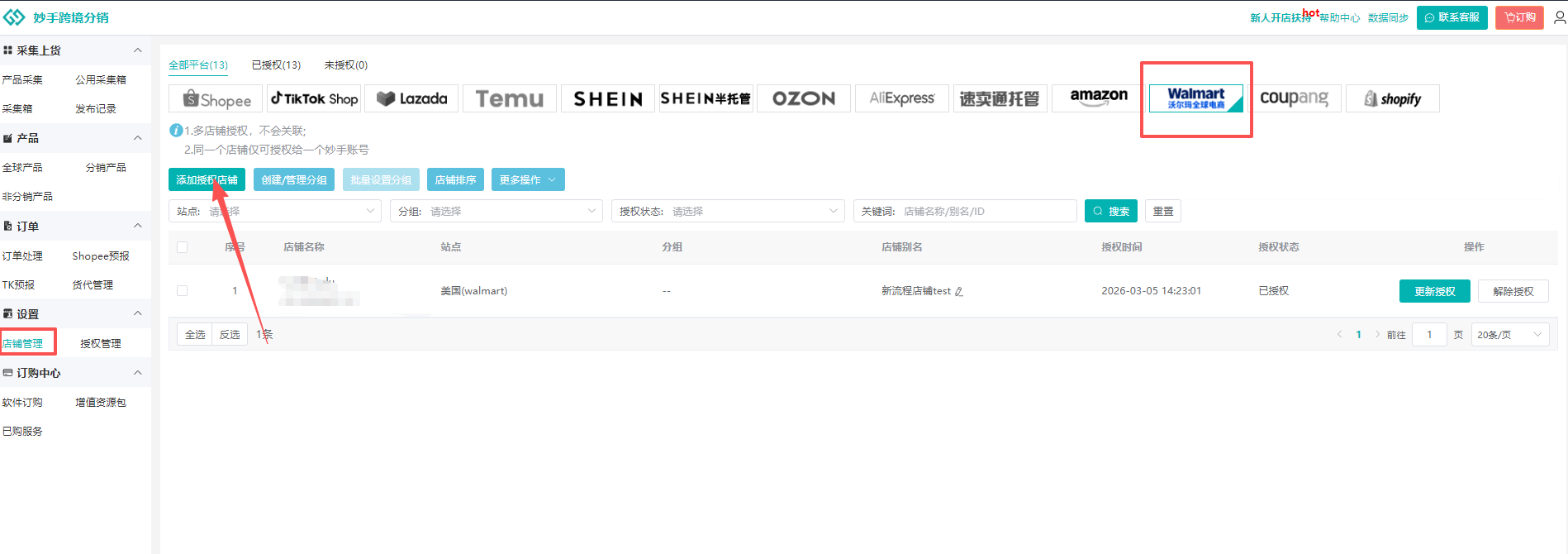Viewport: 1568px width, 554px height.
Task: Open the 授权状态 dropdown filter
Action: (728, 212)
